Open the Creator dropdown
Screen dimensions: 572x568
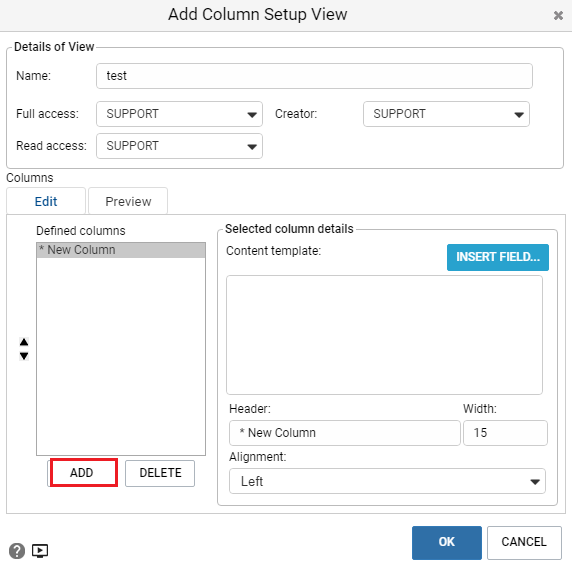point(446,114)
